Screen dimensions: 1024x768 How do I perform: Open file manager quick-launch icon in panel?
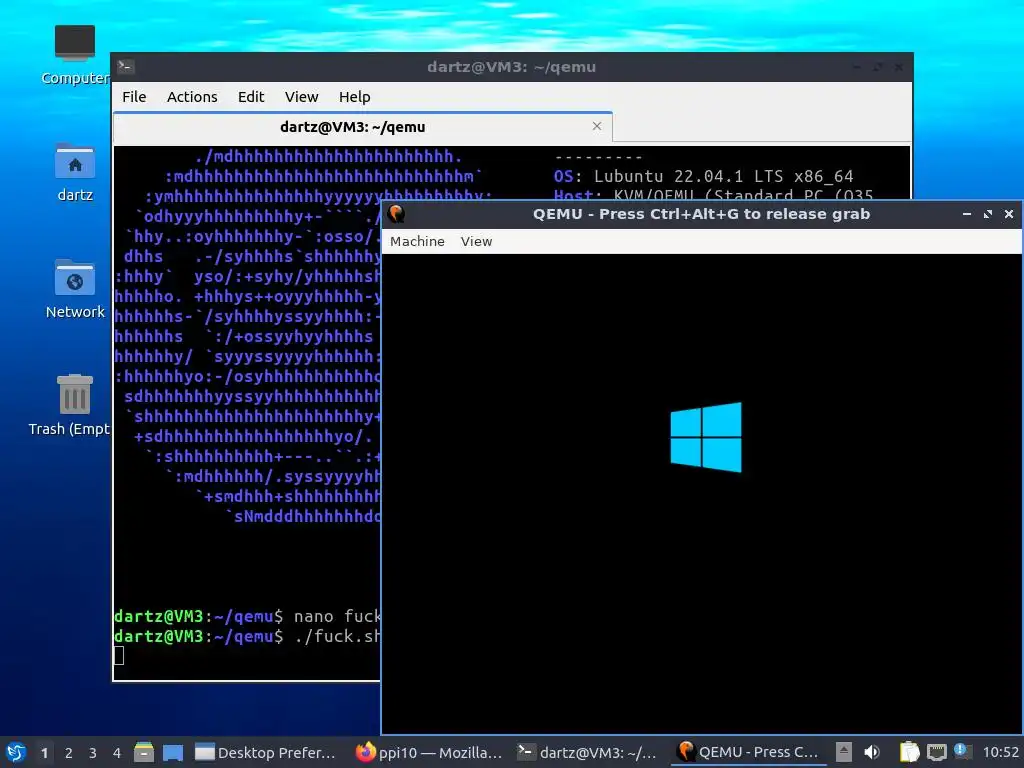pos(144,752)
